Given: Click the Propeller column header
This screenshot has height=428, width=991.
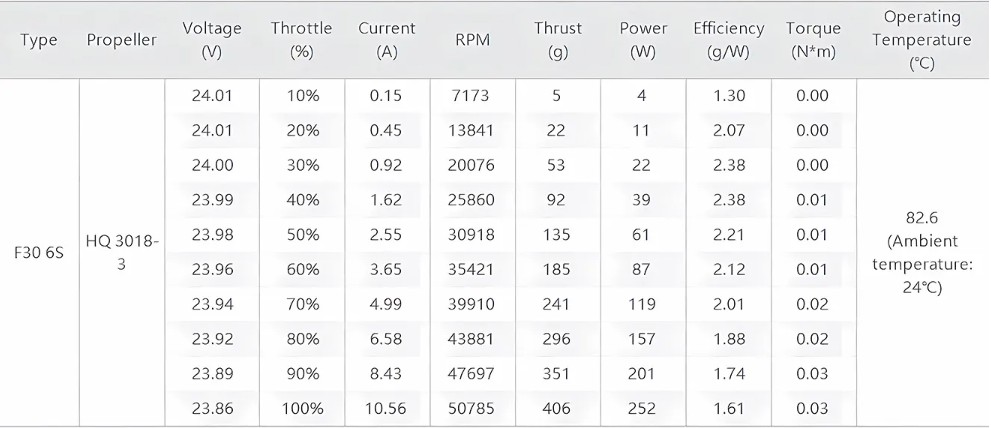Looking at the screenshot, I should pyautogui.click(x=121, y=40).
